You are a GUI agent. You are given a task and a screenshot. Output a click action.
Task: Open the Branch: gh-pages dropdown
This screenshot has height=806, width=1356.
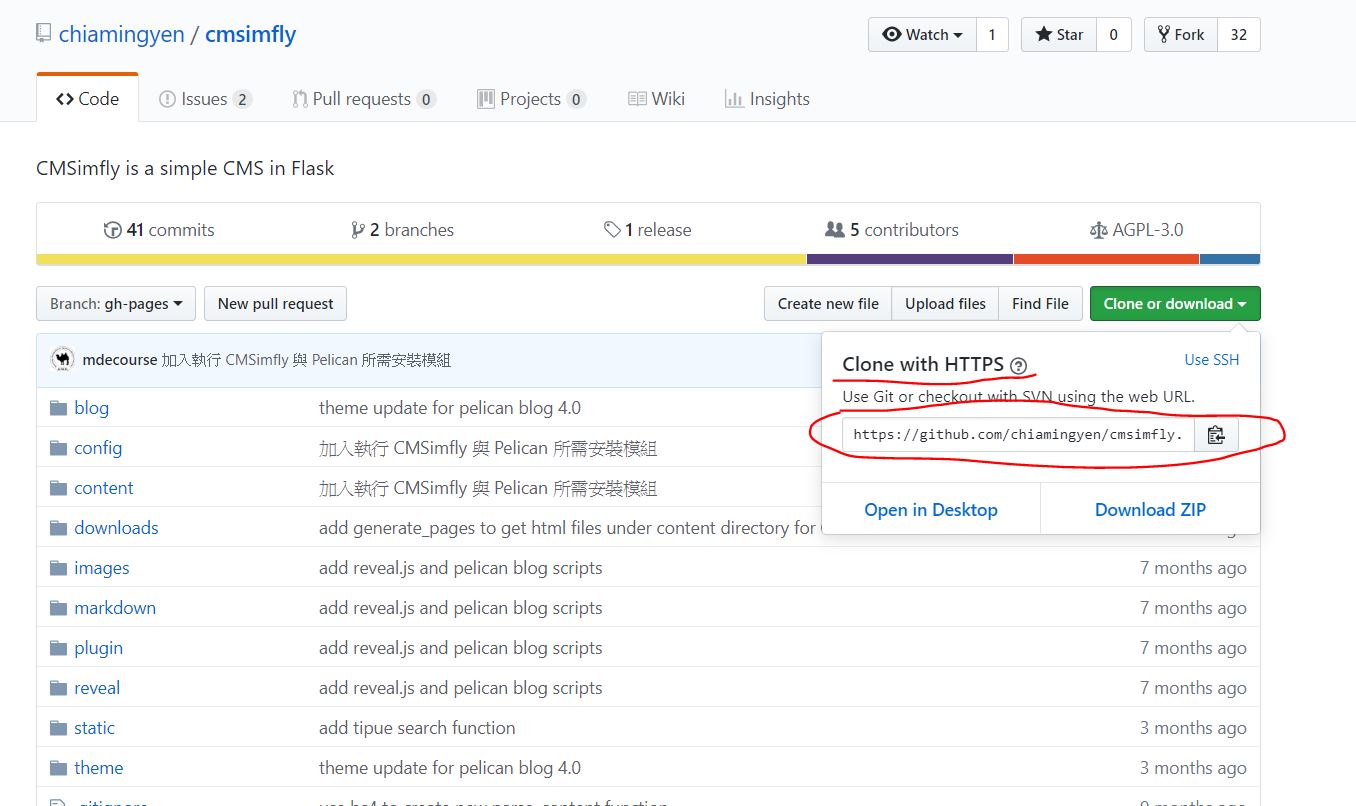coord(116,304)
